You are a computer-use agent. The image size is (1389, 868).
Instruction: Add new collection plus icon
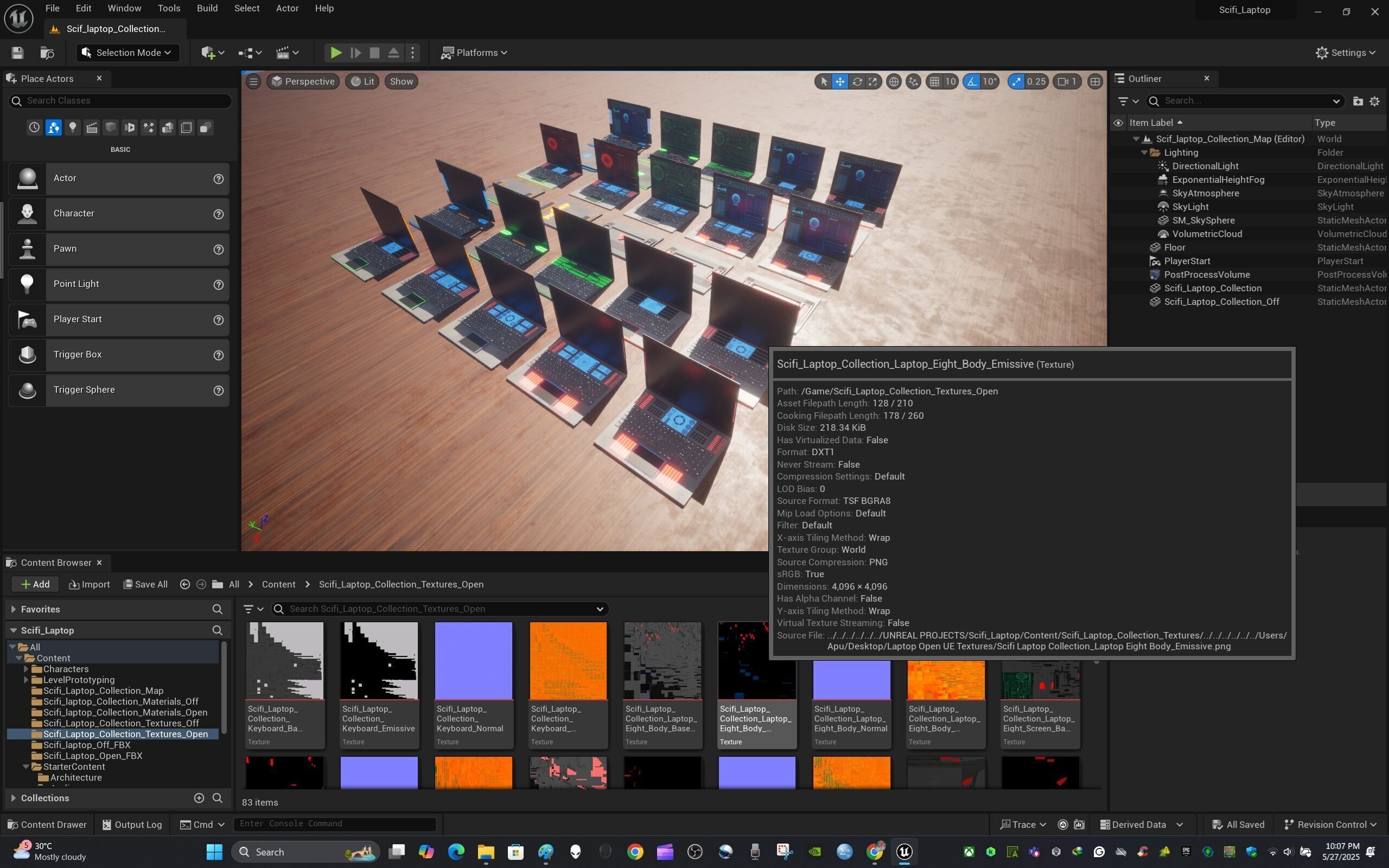coord(199,798)
